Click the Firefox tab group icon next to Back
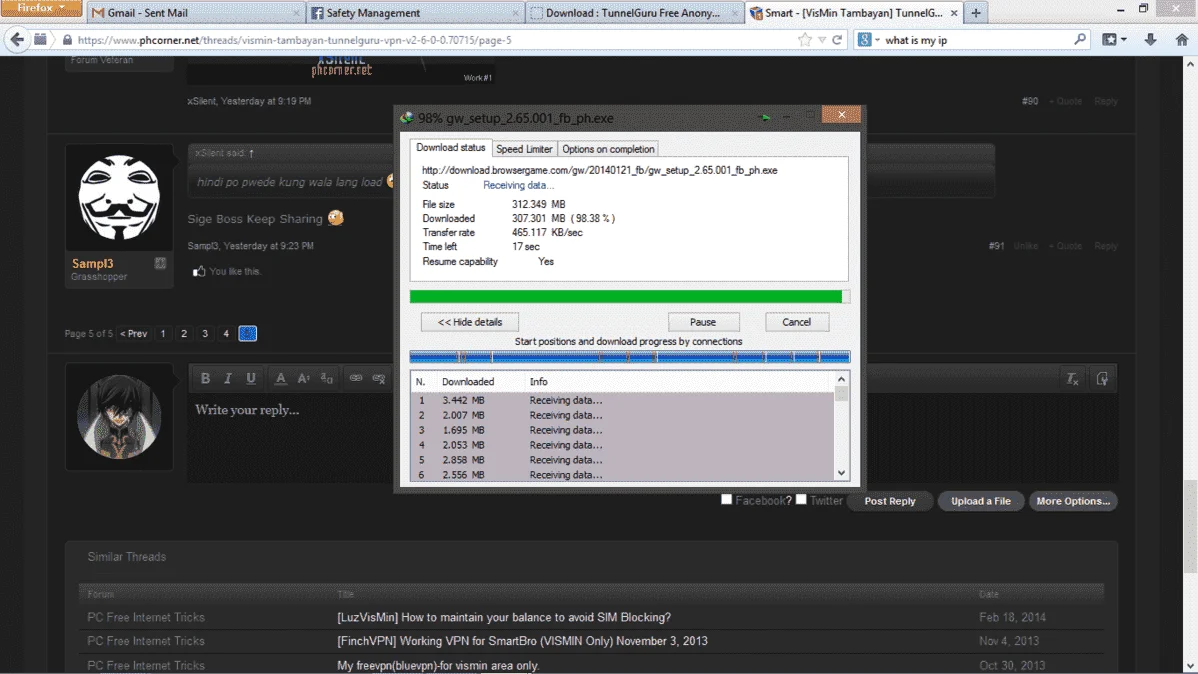Image resolution: width=1198 pixels, height=674 pixels. [x=40, y=40]
